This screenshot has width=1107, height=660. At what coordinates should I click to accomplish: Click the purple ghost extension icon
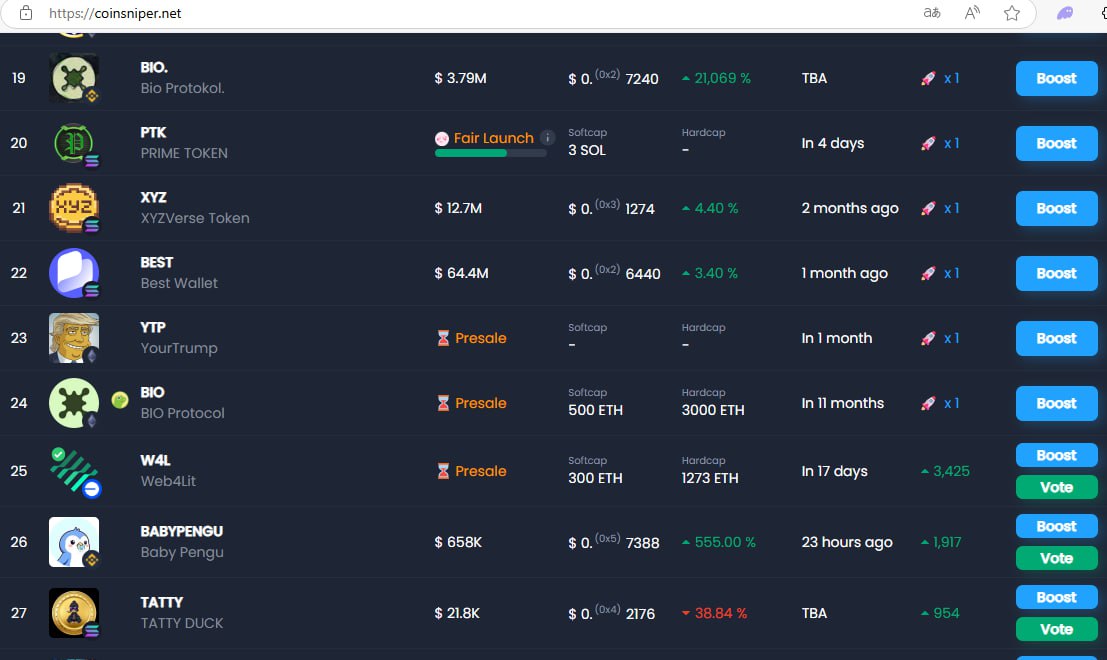(1064, 13)
